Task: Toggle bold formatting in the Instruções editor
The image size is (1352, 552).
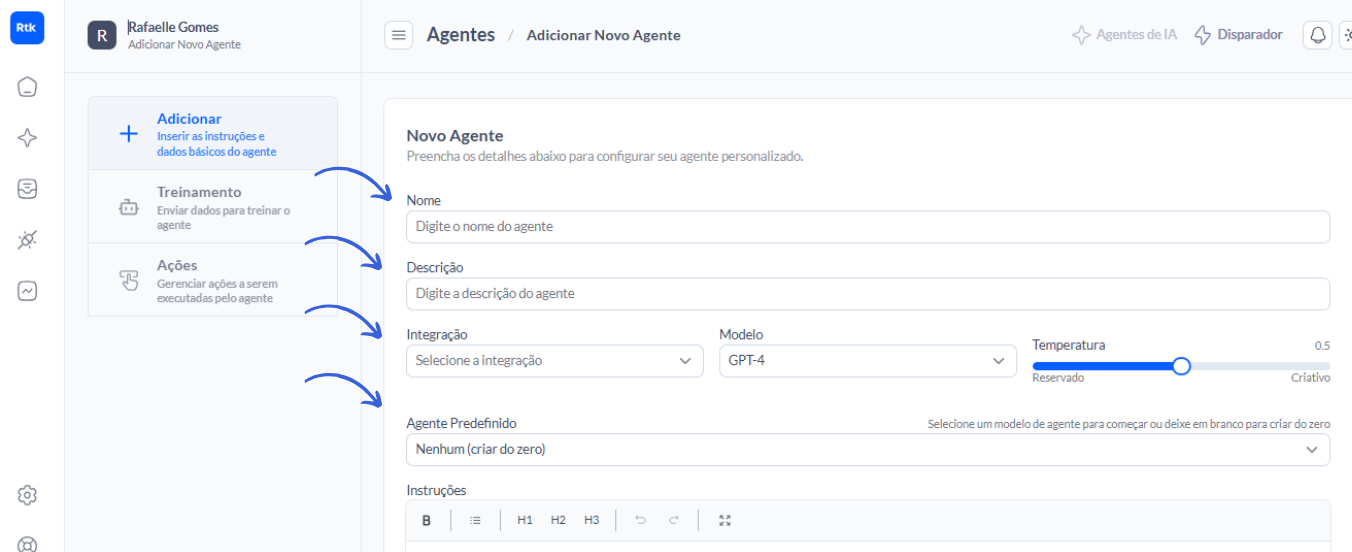Action: tap(427, 520)
